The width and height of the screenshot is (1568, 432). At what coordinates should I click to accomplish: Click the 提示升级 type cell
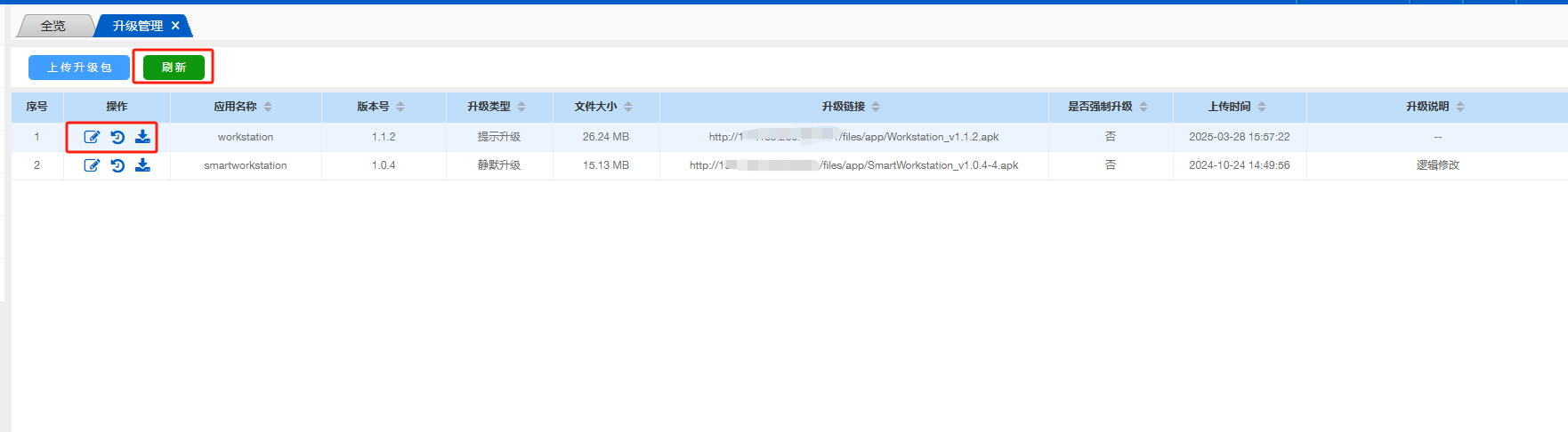coord(499,137)
